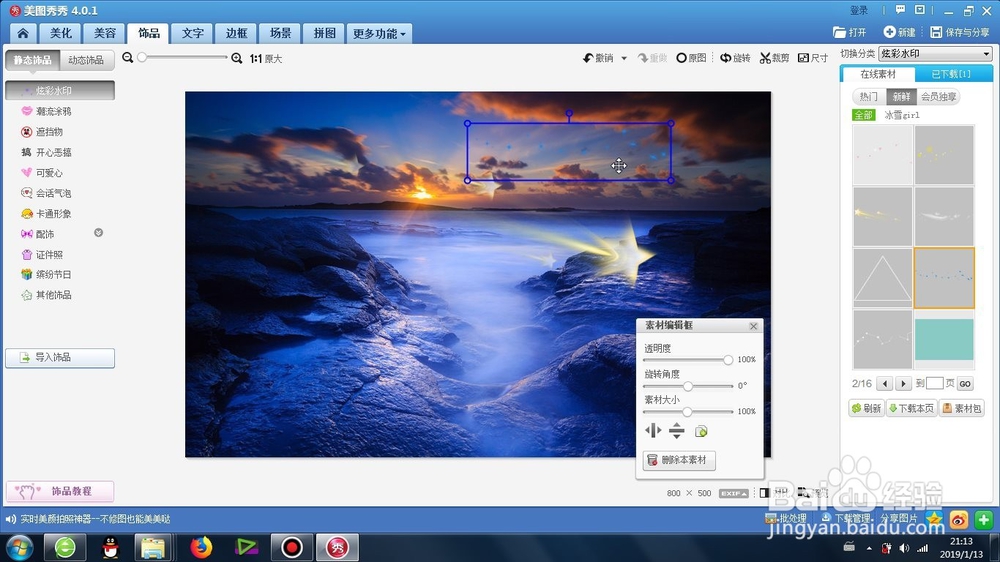The height and width of the screenshot is (562, 1000).
Task: Close the 素材编辑框 panel
Action: point(753,326)
